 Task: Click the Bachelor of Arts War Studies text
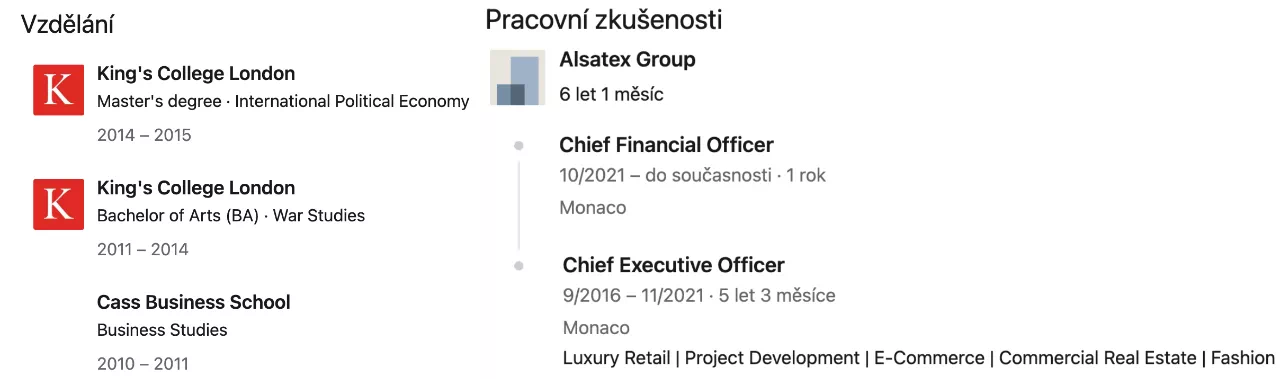[x=231, y=215]
